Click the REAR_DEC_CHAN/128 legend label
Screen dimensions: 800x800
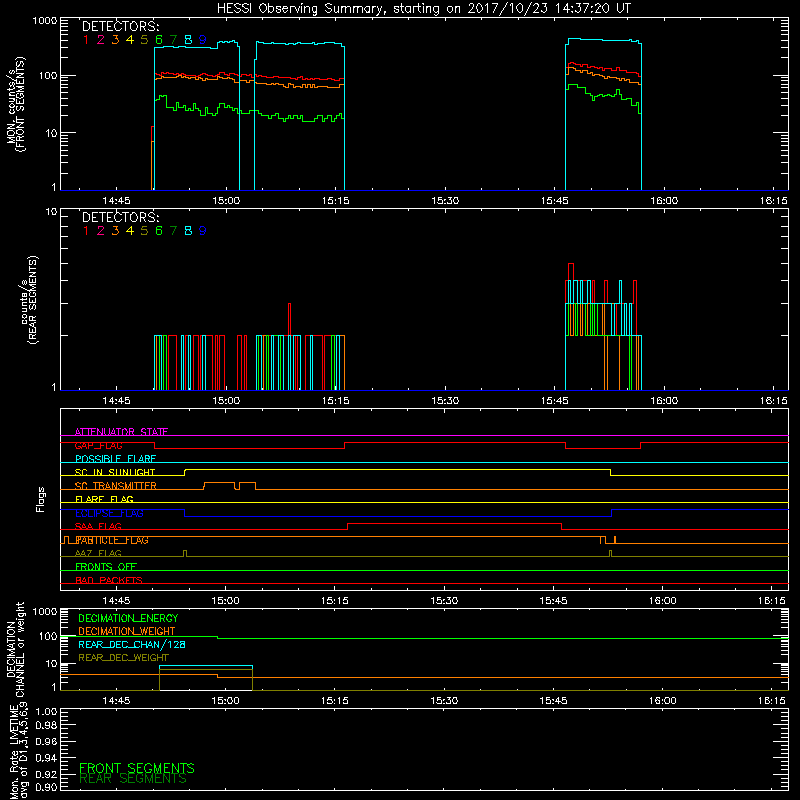coord(132,645)
